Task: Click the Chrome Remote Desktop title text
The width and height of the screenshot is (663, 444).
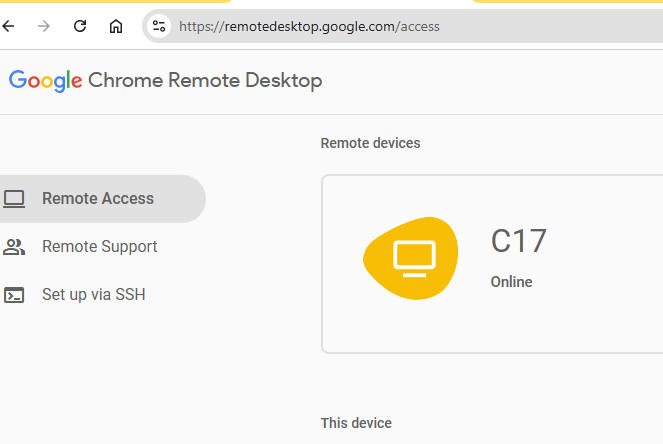Action: (x=205, y=81)
